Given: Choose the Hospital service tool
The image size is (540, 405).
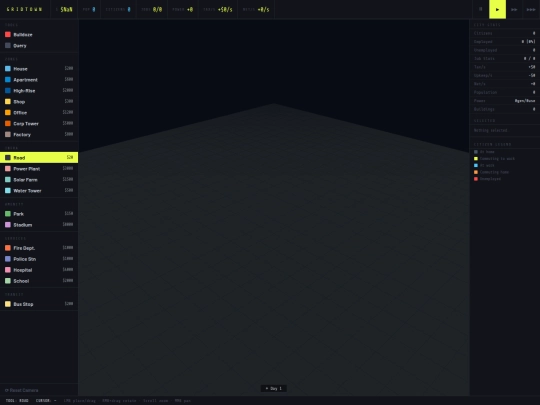Looking at the screenshot, I should pyautogui.click(x=39, y=270).
